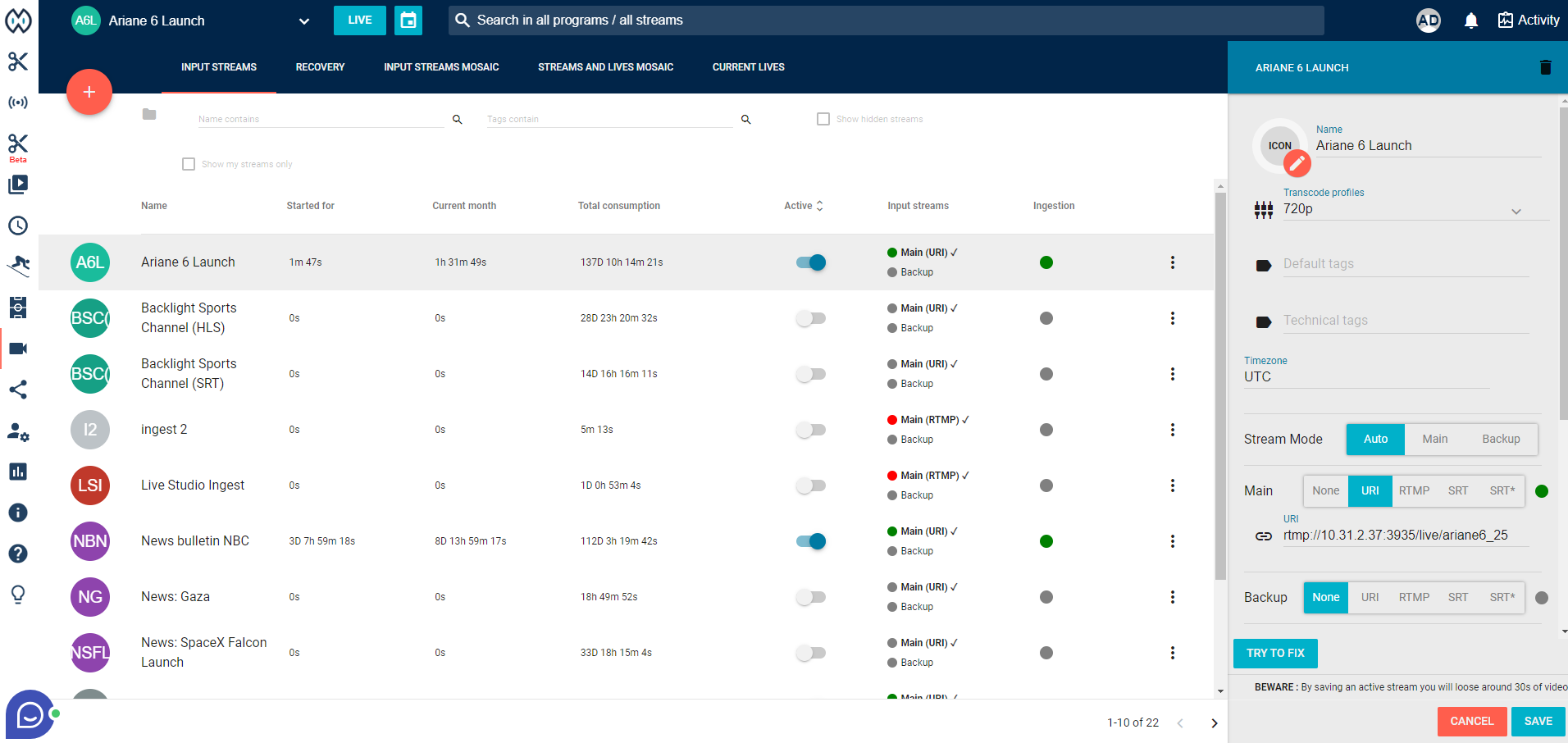Open the help question mark in sidebar
This screenshot has height=743, width=1568.
tap(18, 554)
